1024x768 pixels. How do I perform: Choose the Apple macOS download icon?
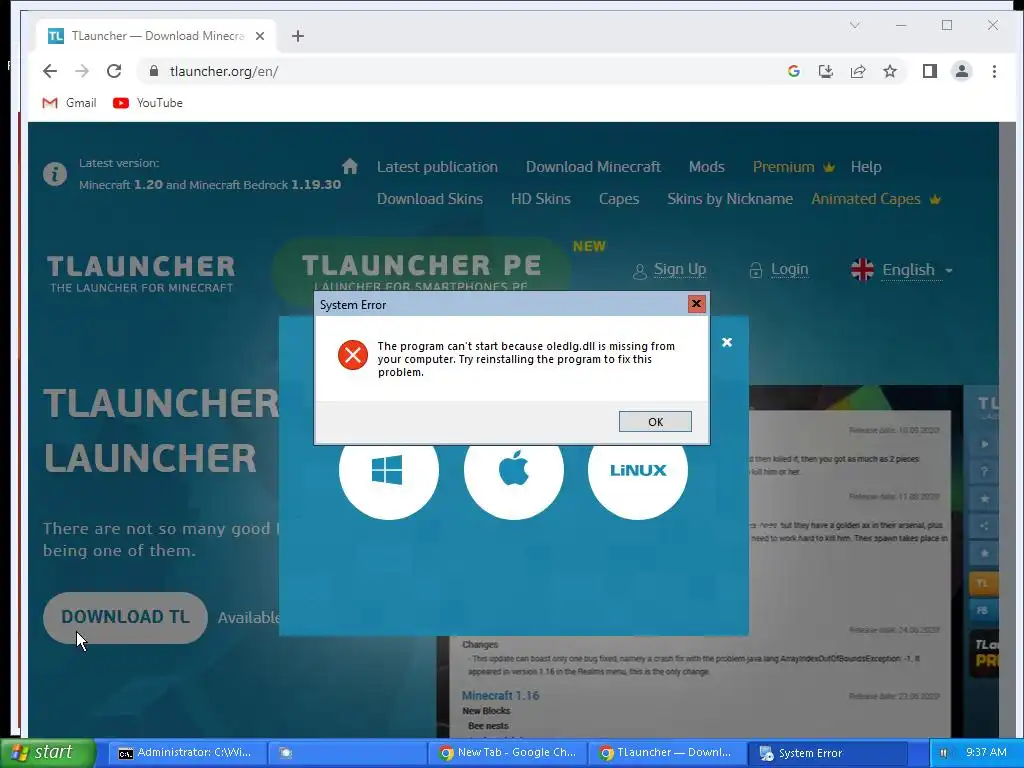(x=513, y=470)
